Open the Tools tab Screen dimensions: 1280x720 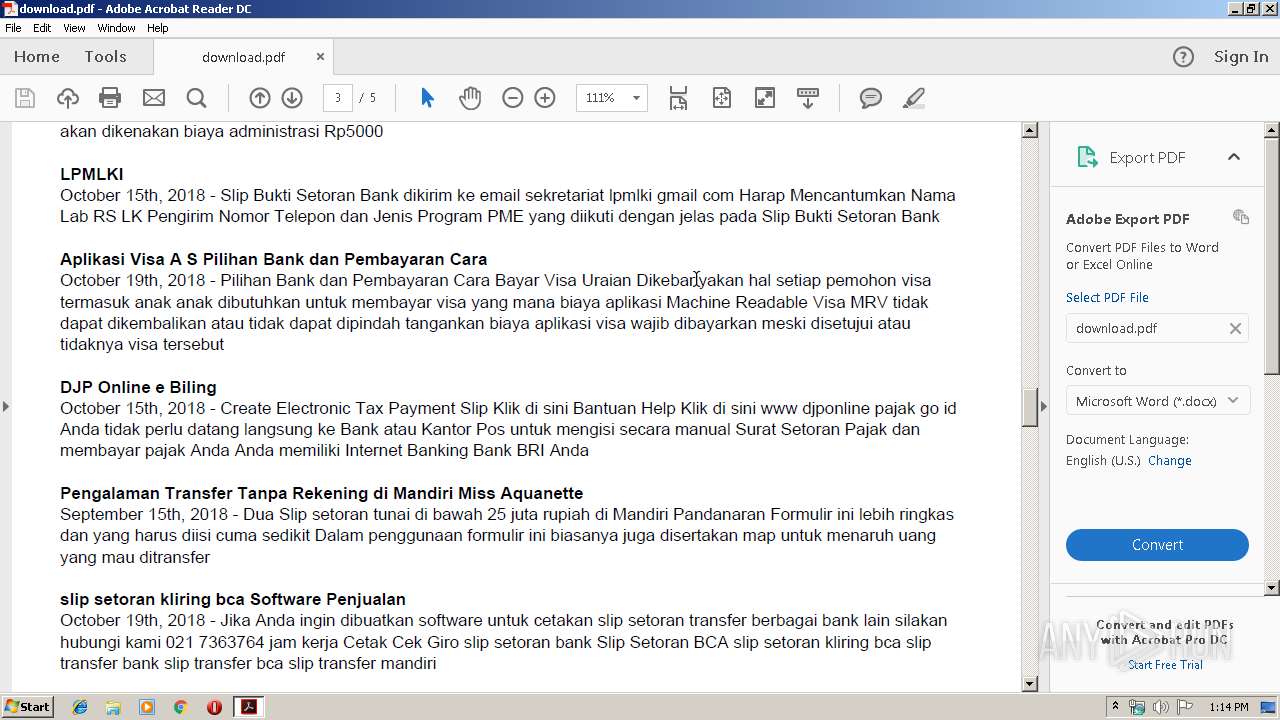(105, 57)
